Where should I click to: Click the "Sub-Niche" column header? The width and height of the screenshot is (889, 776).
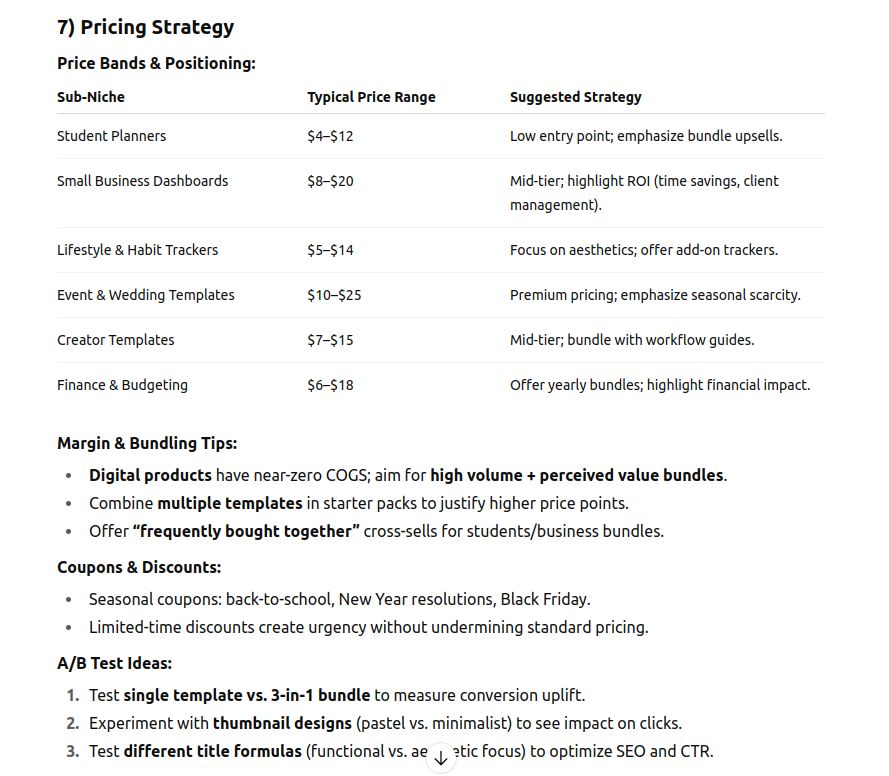point(91,97)
